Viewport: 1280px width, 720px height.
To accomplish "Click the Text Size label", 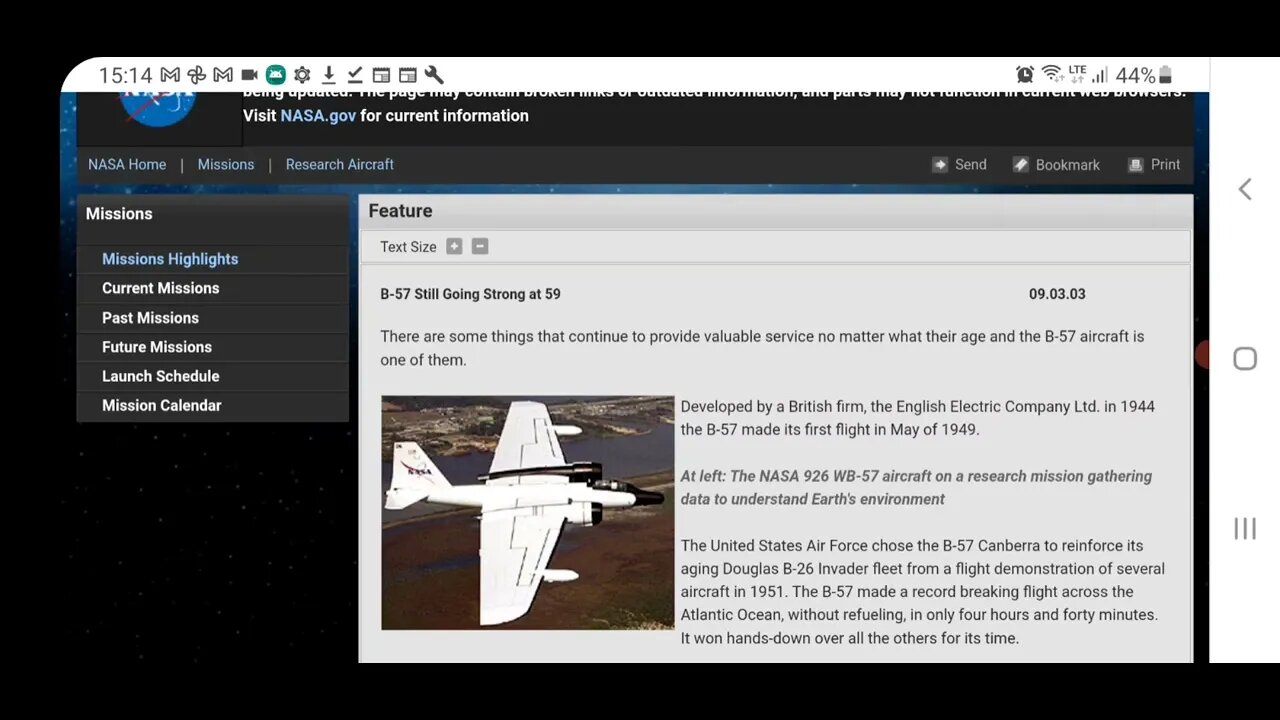I will coord(408,247).
